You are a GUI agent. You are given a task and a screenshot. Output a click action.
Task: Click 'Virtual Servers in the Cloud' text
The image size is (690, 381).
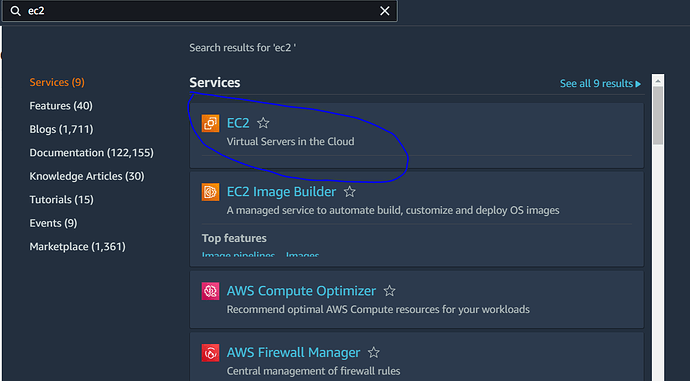(x=290, y=142)
